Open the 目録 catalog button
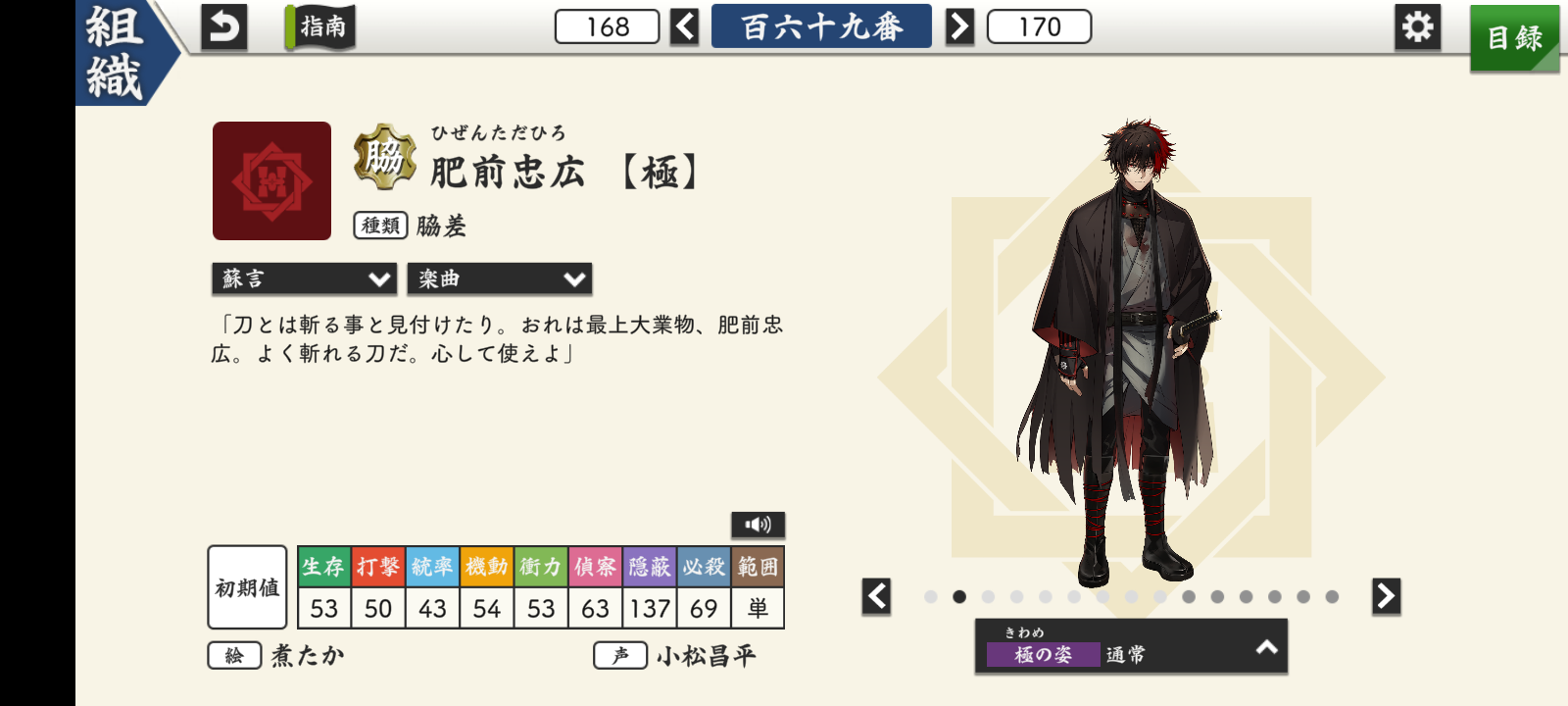 pos(1514,38)
